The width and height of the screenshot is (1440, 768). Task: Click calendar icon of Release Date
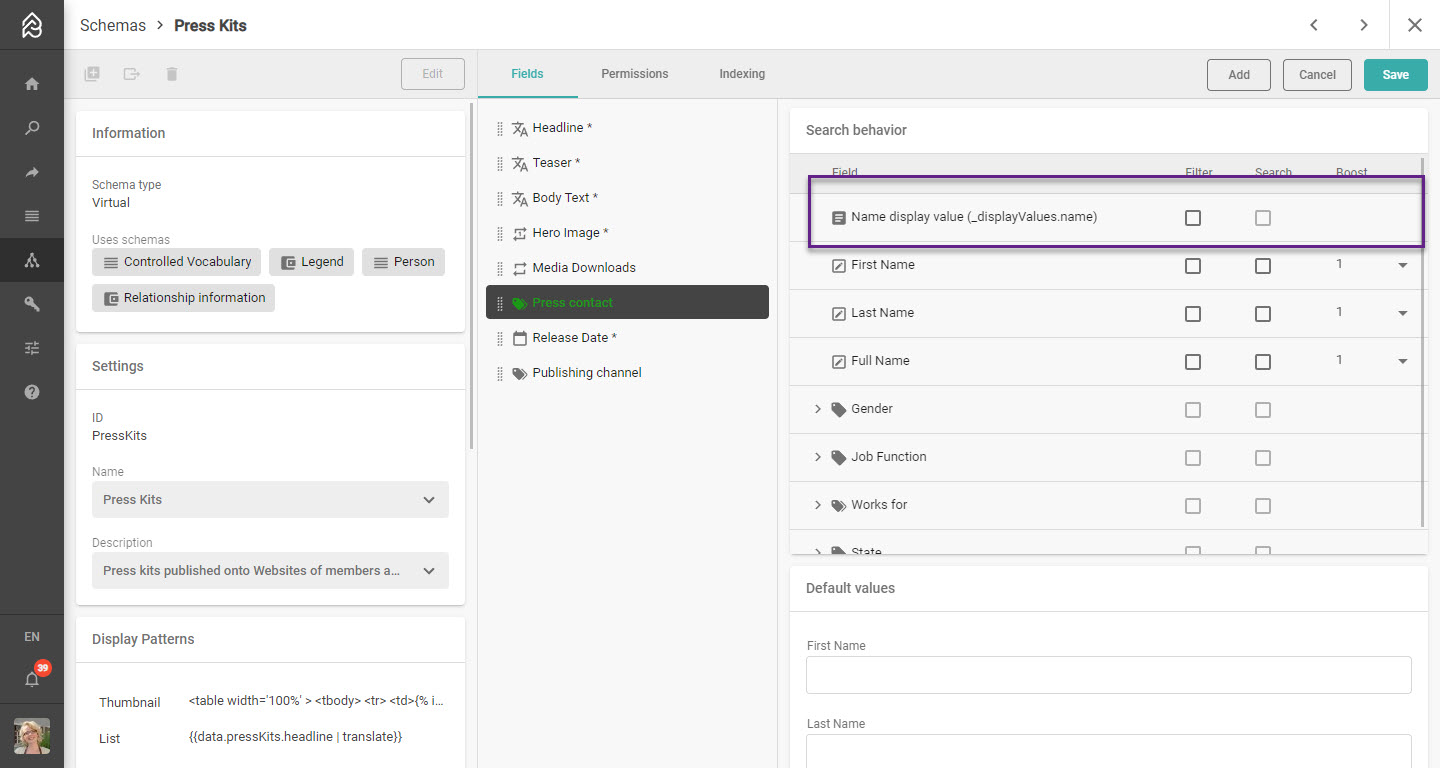point(520,339)
